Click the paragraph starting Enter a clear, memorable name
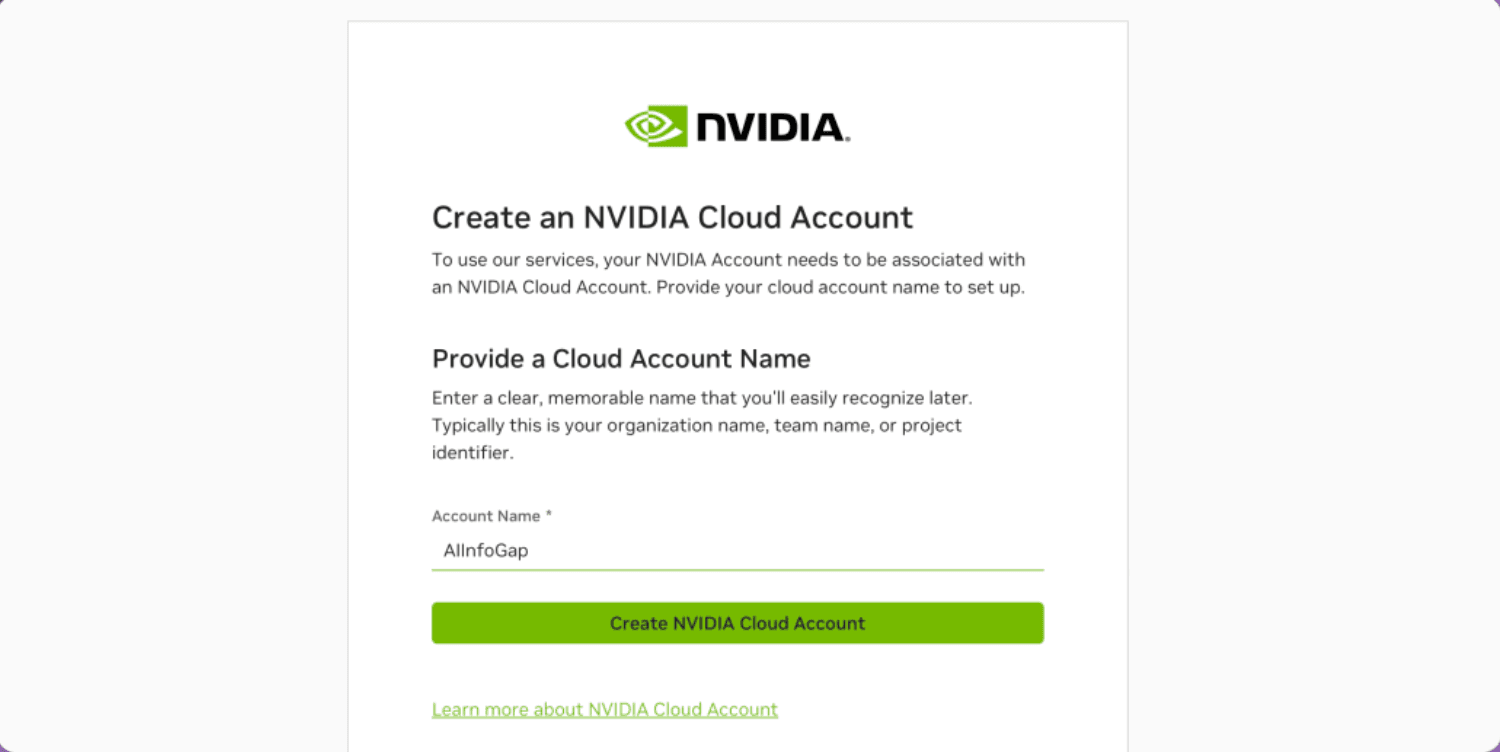This screenshot has width=1500, height=752. 701,425
